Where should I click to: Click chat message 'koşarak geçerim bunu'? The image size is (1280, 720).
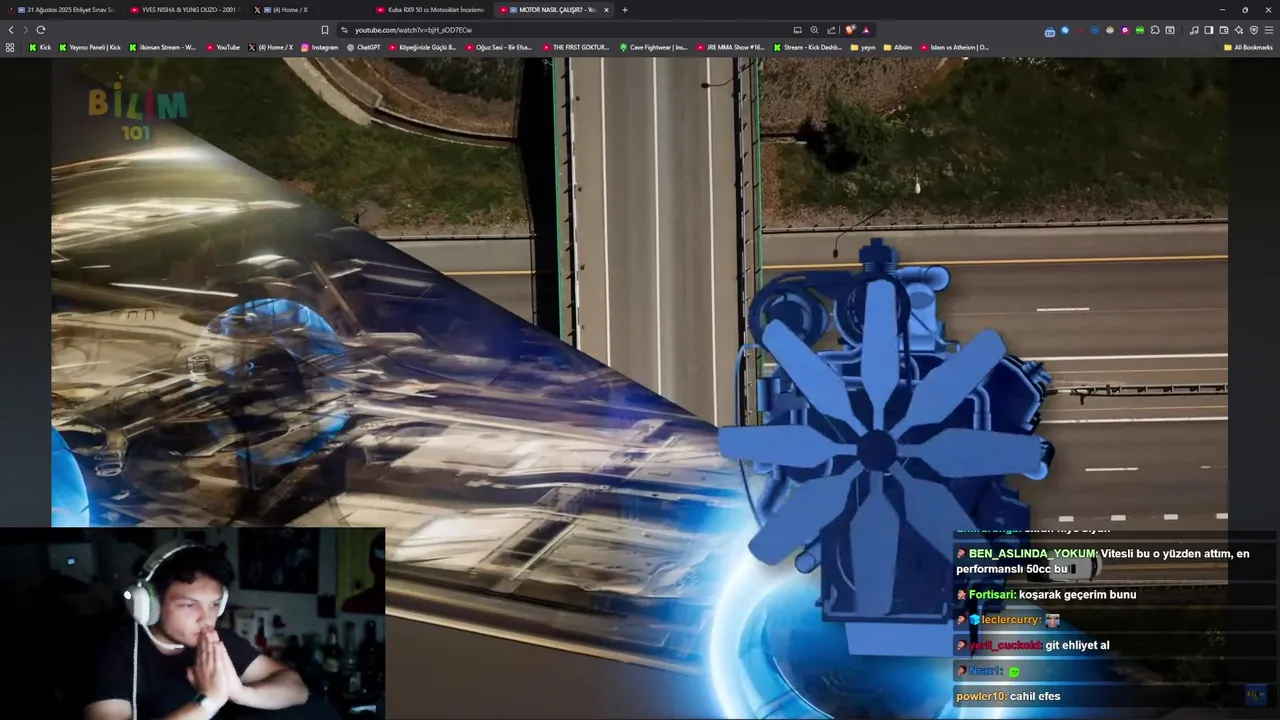click(x=1078, y=595)
